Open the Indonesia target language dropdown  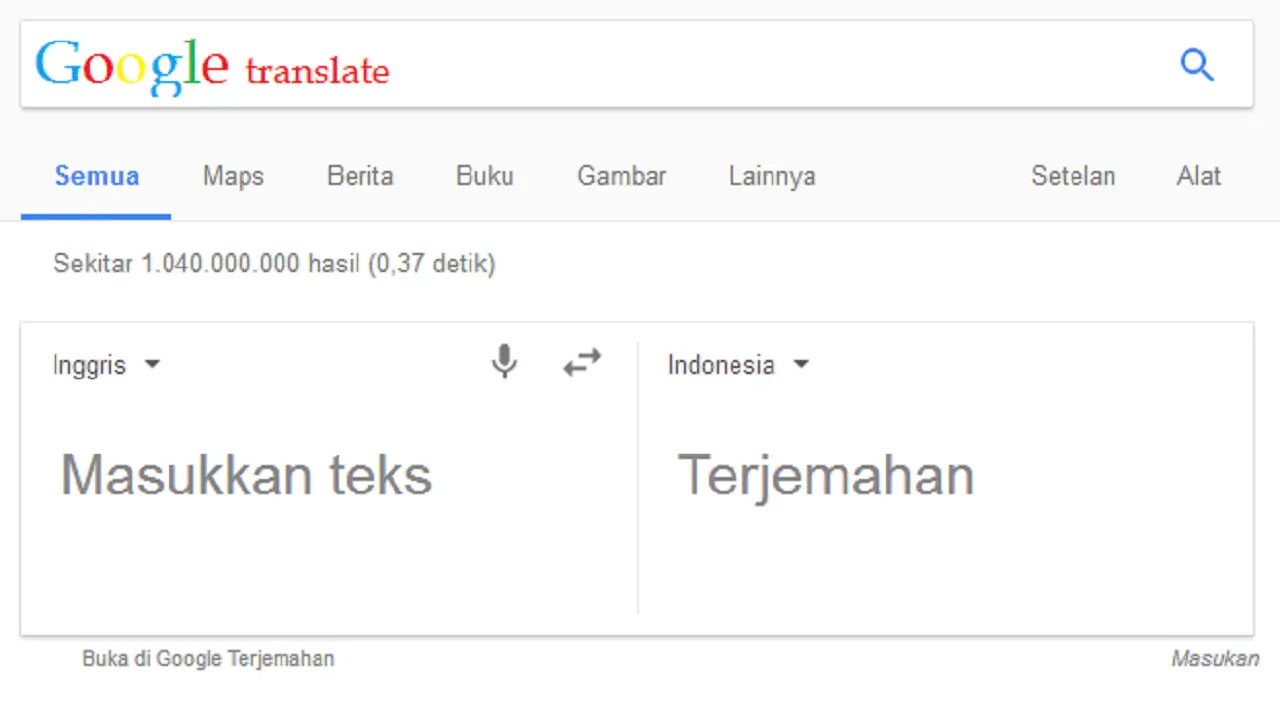coord(738,365)
